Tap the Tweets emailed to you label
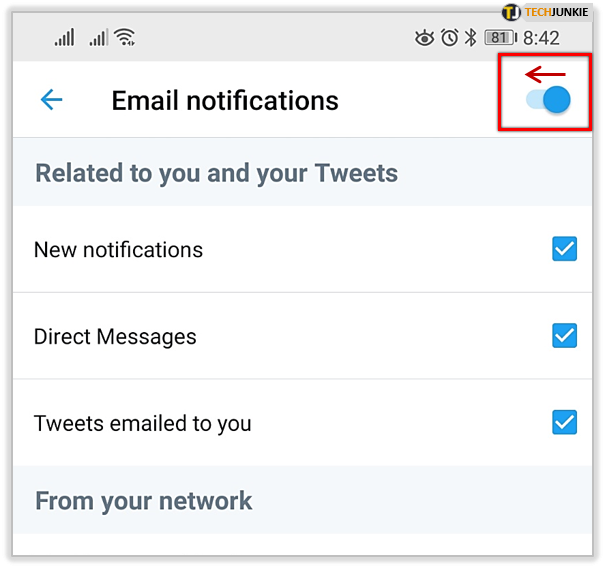 click(143, 424)
